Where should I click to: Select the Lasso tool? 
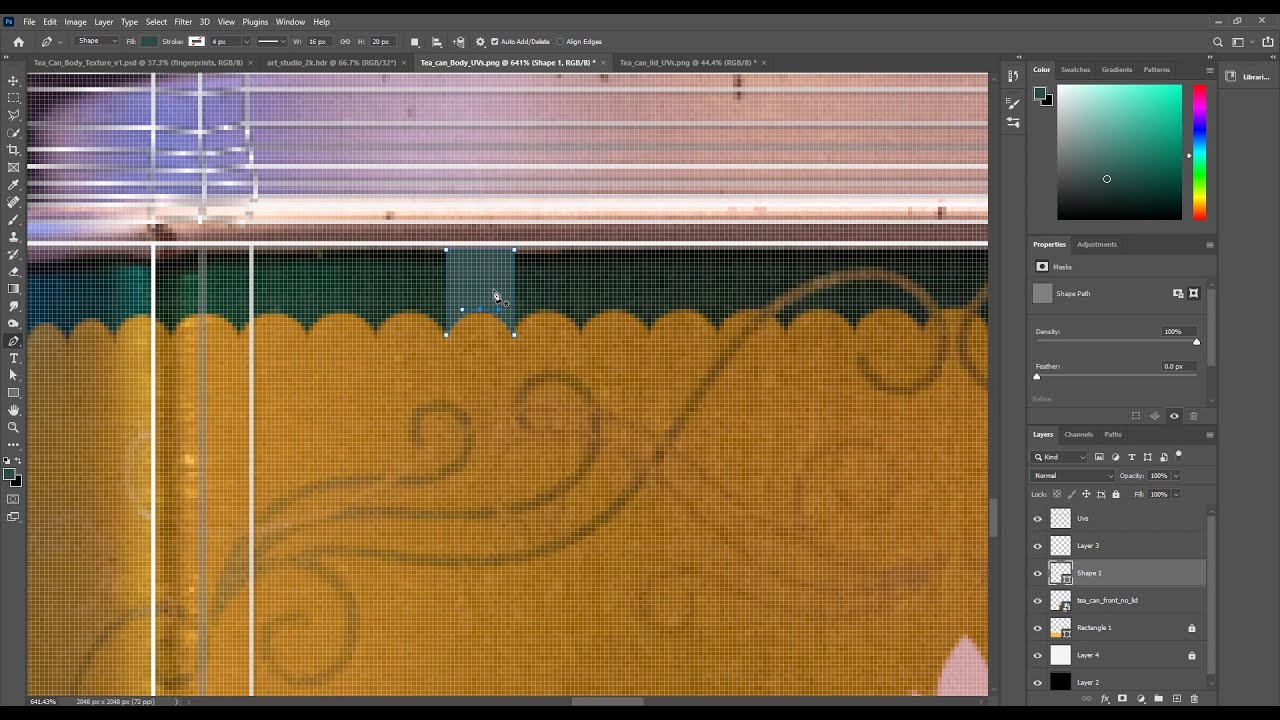click(x=13, y=115)
